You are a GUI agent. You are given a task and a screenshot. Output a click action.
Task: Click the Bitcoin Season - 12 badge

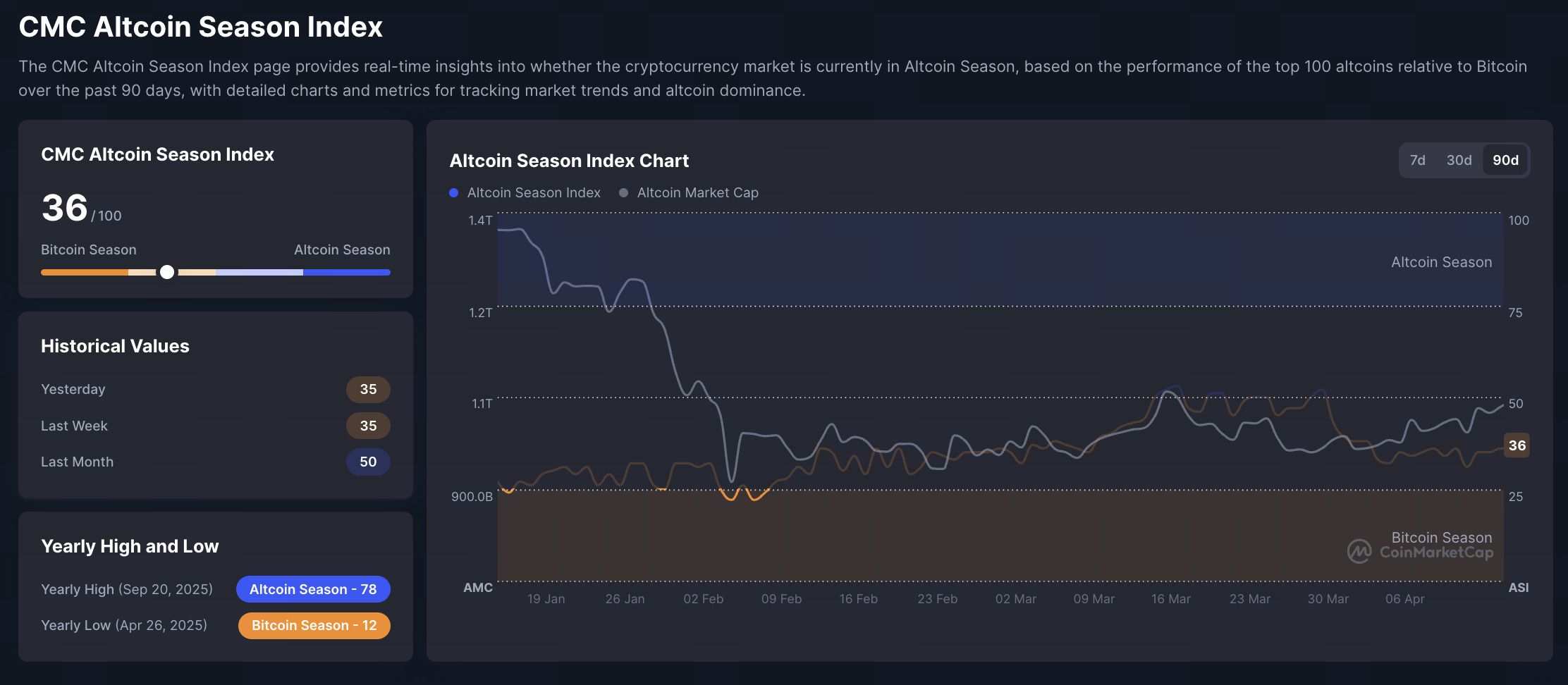[314, 626]
